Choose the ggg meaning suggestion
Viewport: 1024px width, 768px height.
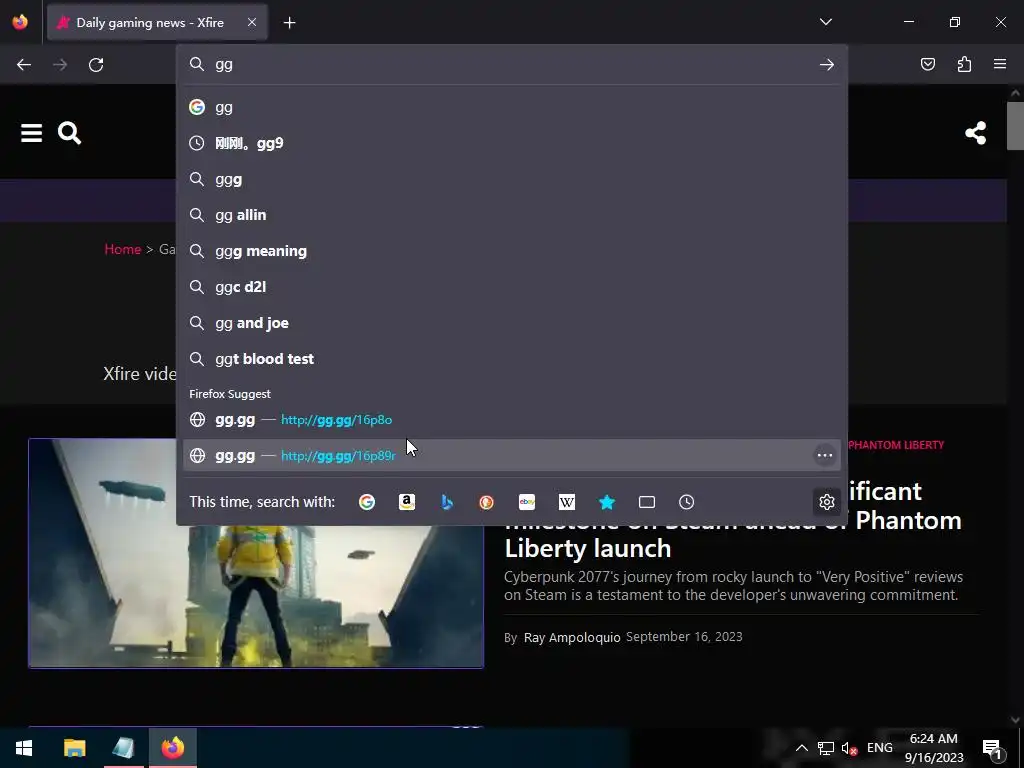(512, 251)
